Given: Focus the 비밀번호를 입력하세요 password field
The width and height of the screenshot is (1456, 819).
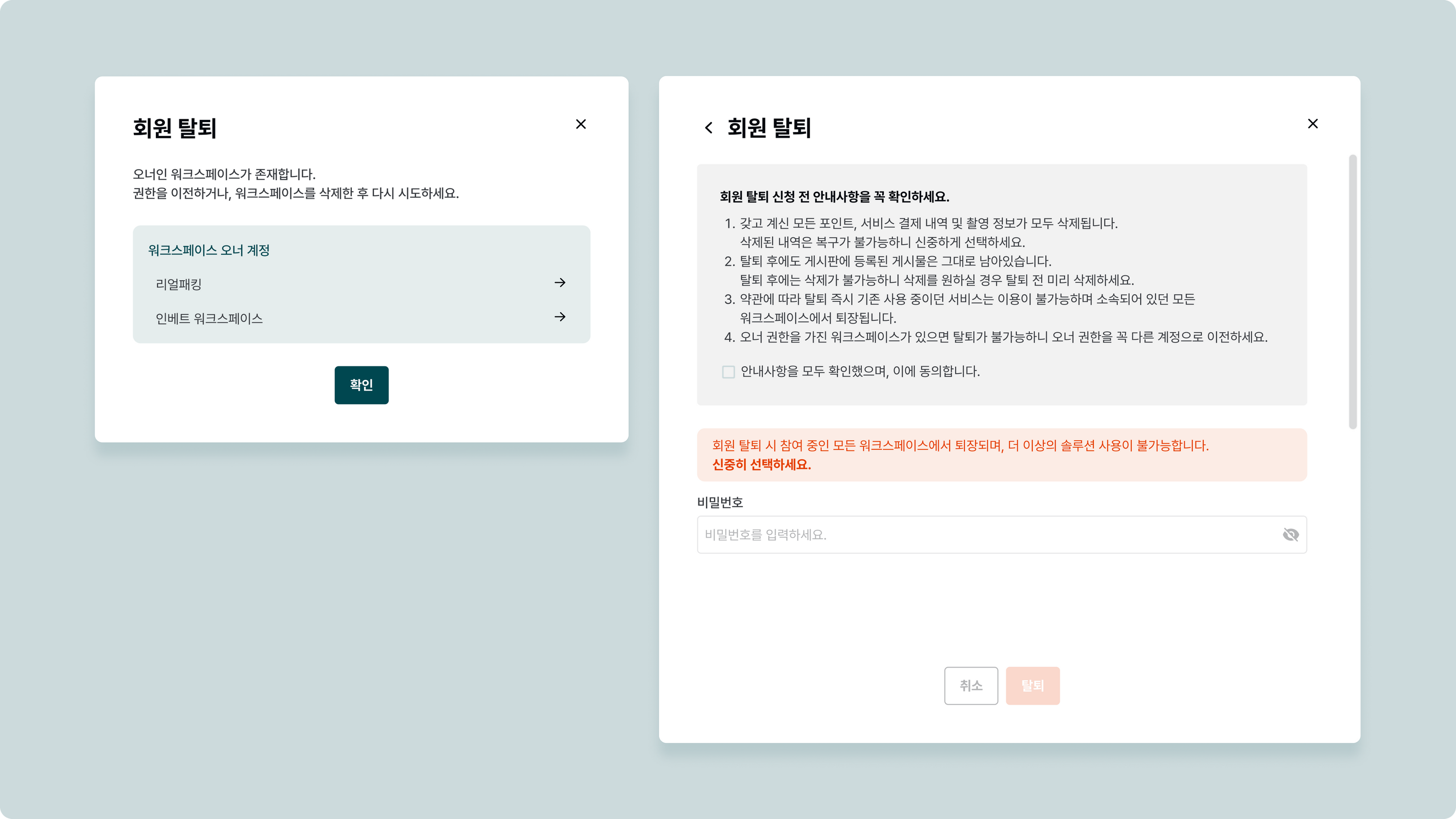Looking at the screenshot, I should [x=983, y=535].
